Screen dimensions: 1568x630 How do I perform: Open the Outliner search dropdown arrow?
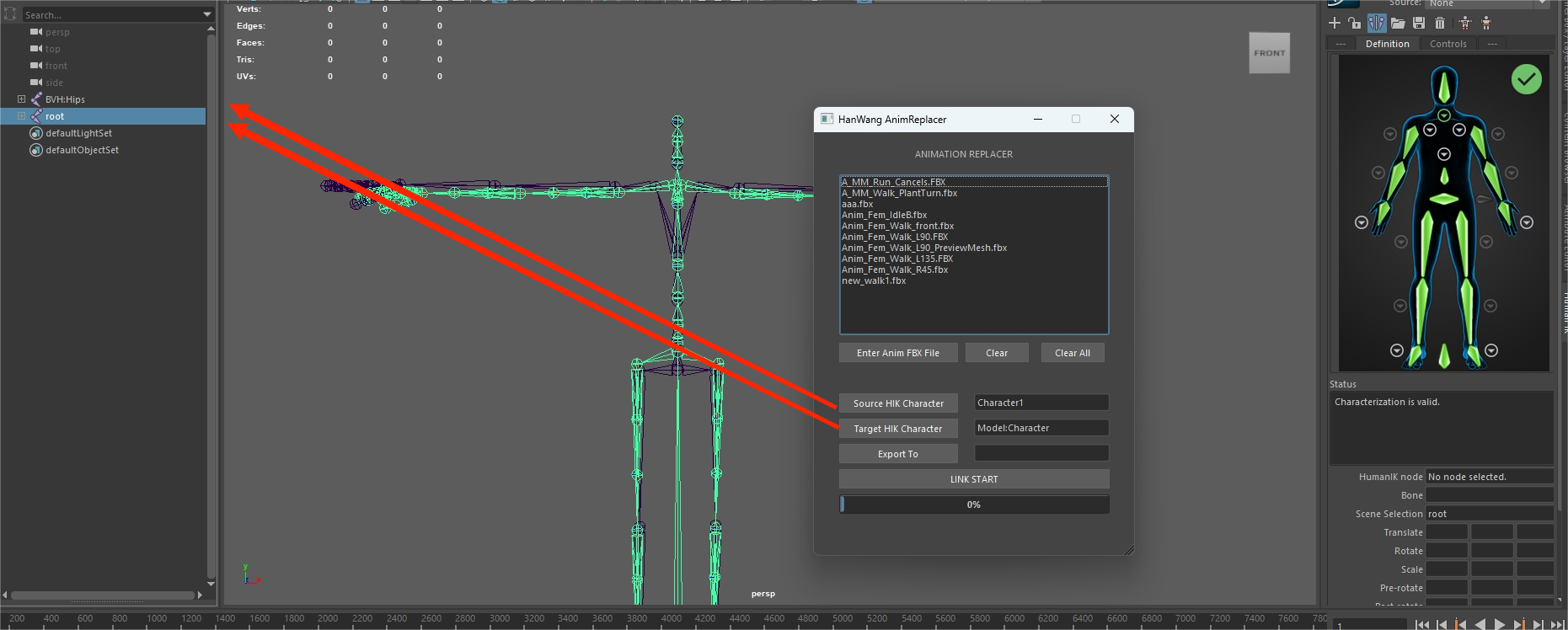[207, 14]
